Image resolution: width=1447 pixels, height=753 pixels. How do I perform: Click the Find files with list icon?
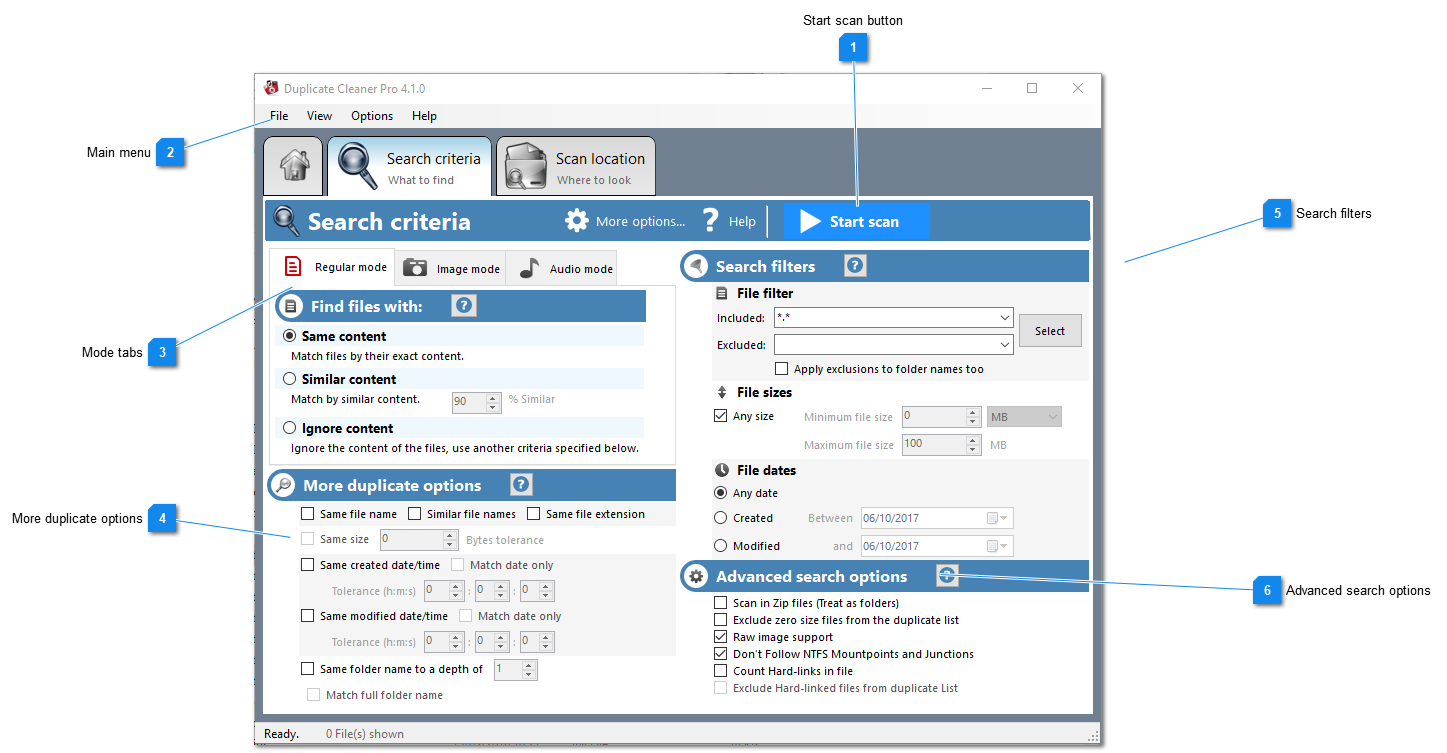click(x=290, y=306)
